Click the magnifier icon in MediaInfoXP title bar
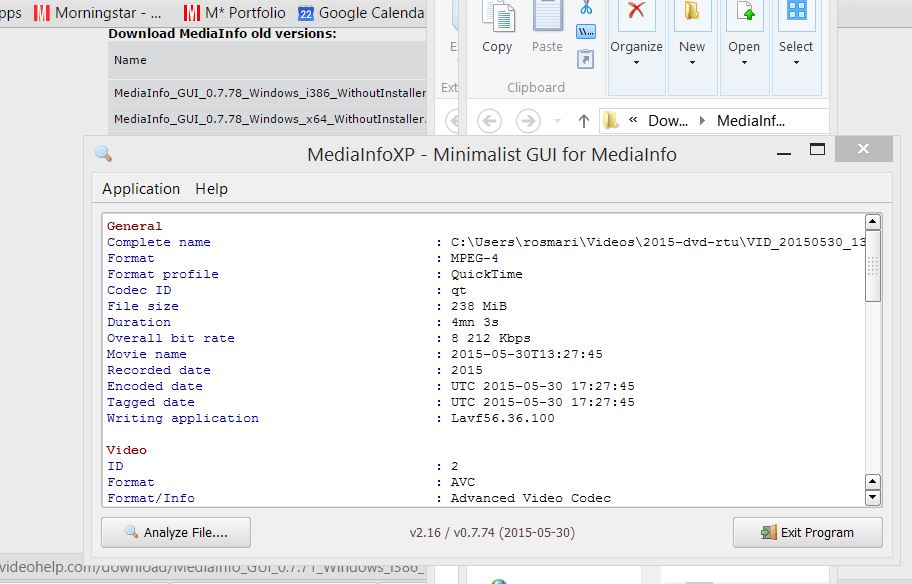The height and width of the screenshot is (584, 912). pos(103,154)
